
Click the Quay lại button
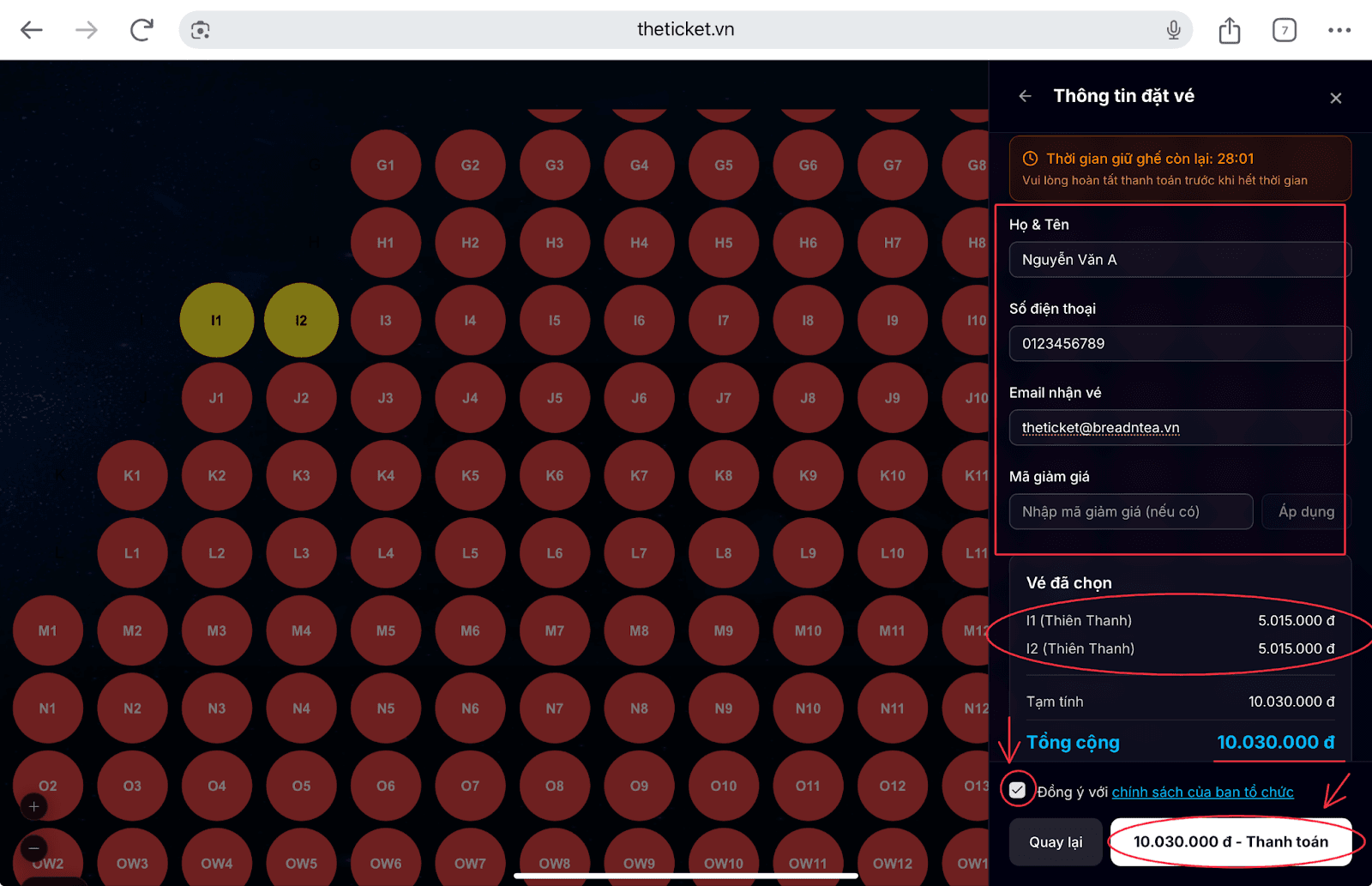pyautogui.click(x=1056, y=842)
